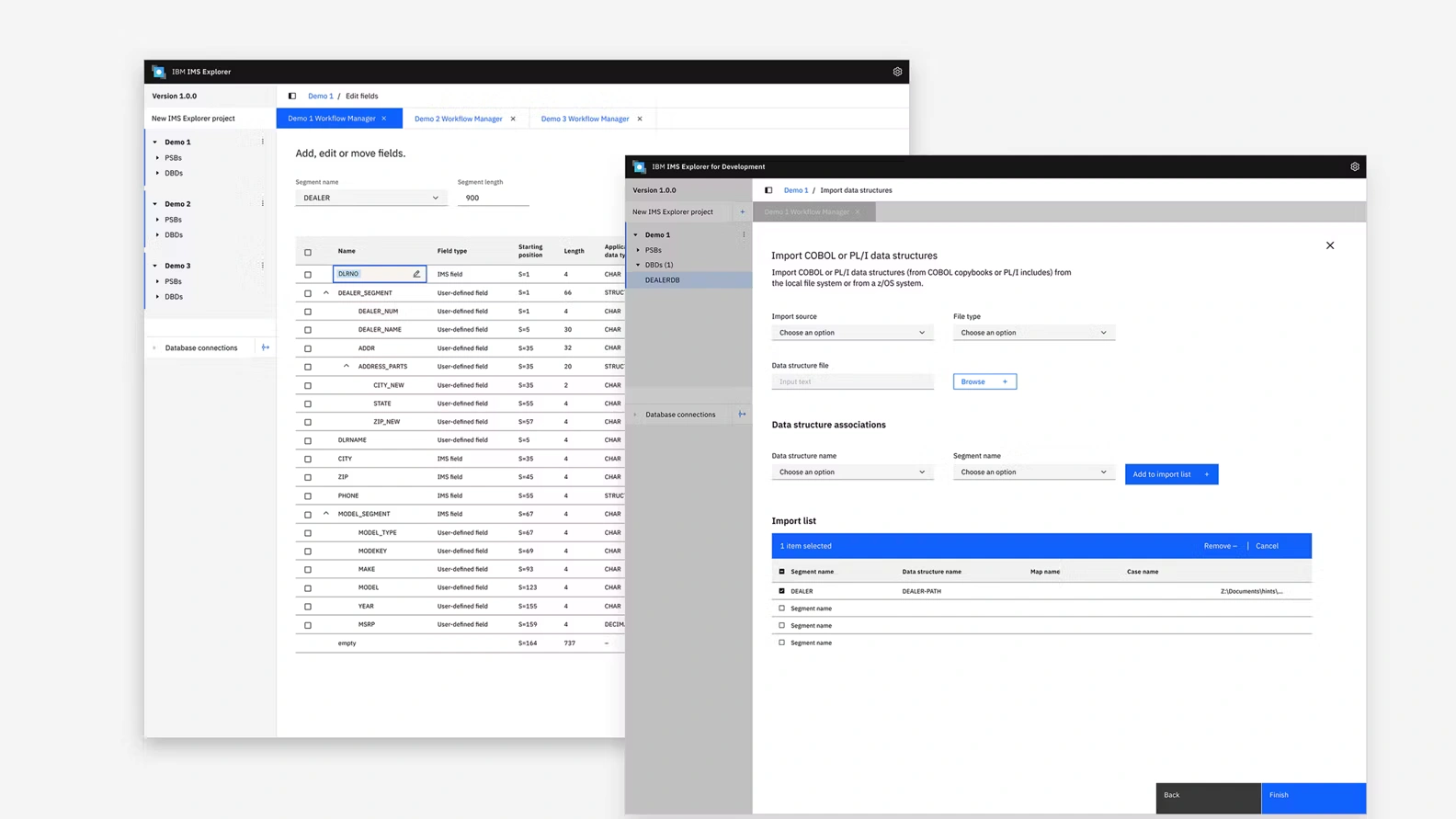The width and height of the screenshot is (1456, 819).
Task: Uncheck the DEALER row in Import list
Action: [x=782, y=591]
